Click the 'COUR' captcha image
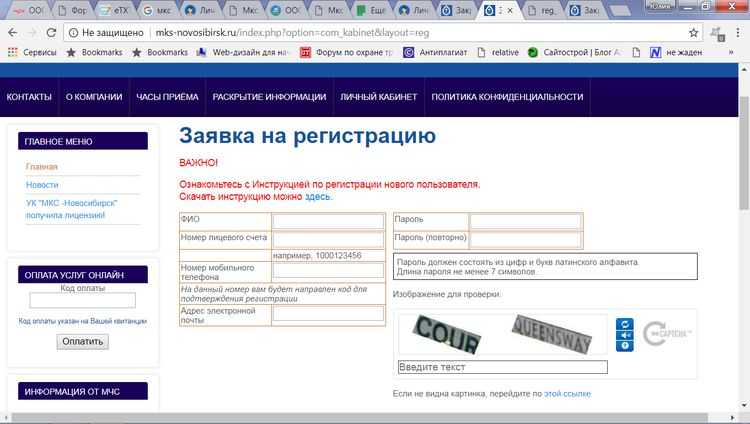Screen dimensions: 750x424 pos(446,335)
